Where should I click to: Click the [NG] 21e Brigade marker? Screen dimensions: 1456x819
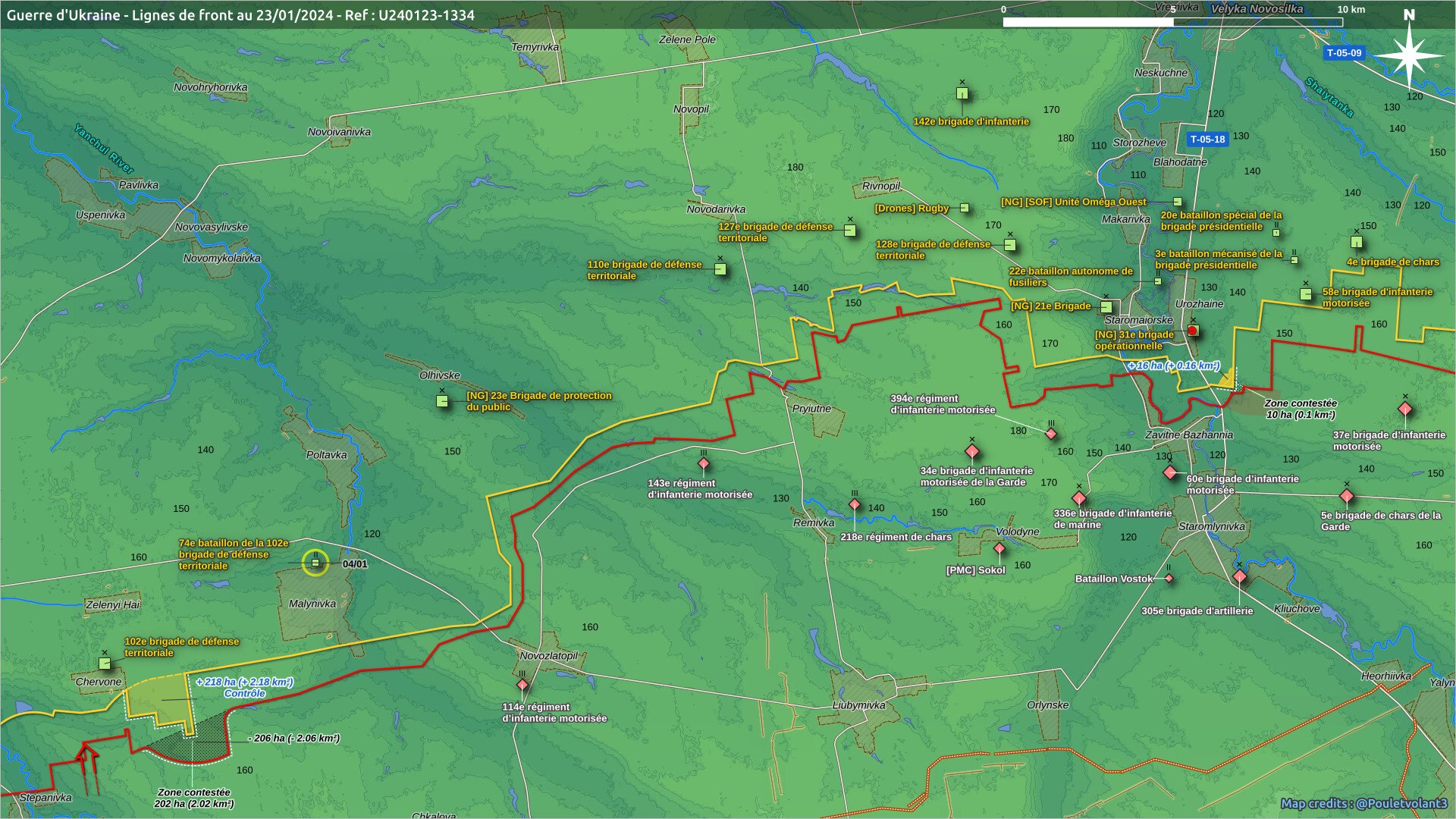[1106, 307]
